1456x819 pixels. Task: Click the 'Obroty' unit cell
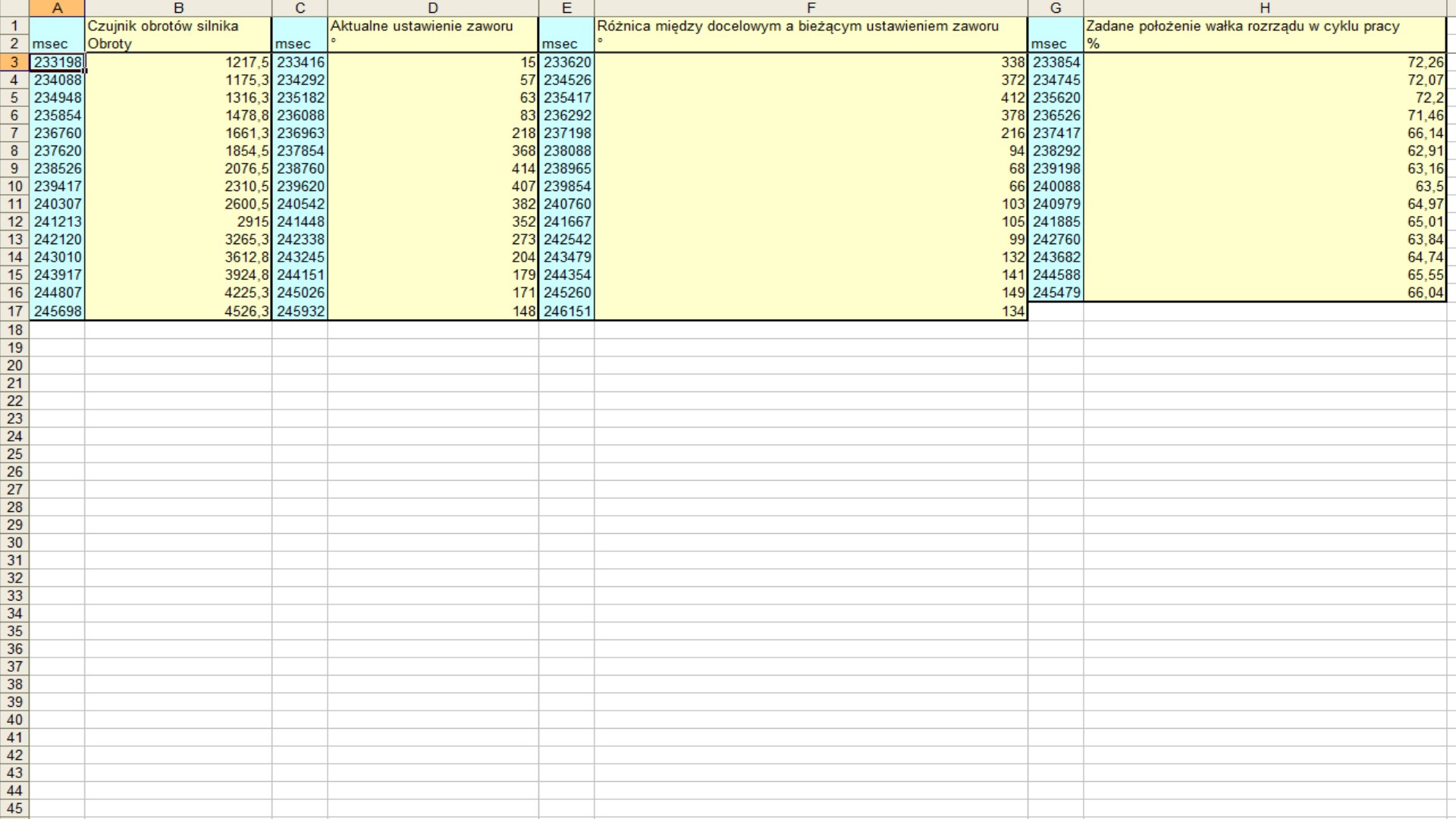pos(178,44)
